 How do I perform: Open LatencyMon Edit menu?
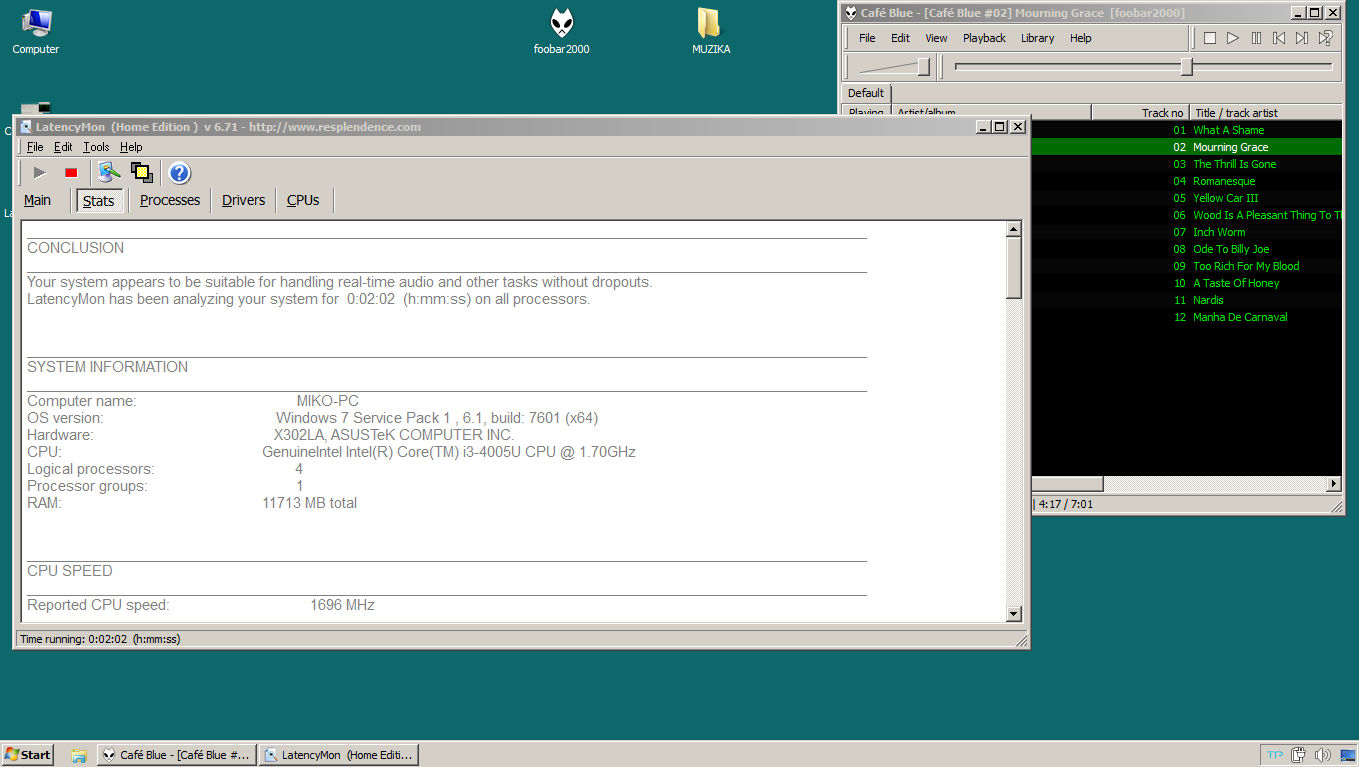click(x=63, y=147)
